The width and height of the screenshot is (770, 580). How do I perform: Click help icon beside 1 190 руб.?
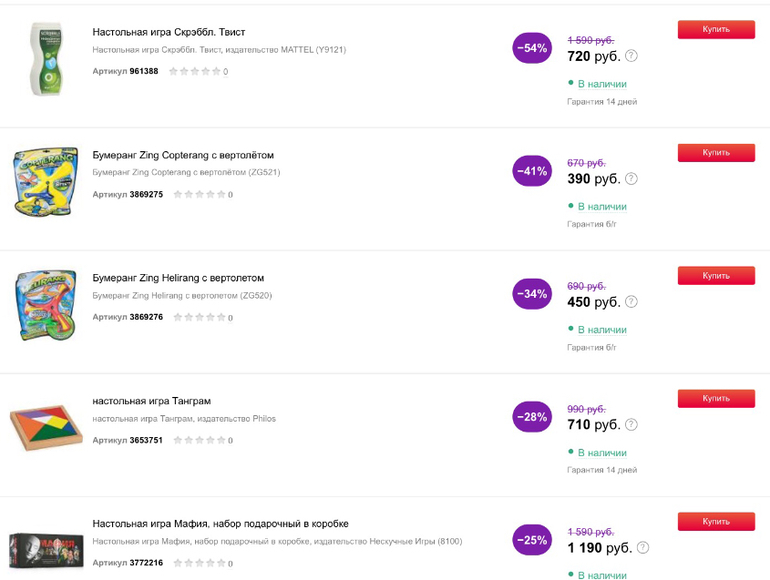(x=643, y=548)
